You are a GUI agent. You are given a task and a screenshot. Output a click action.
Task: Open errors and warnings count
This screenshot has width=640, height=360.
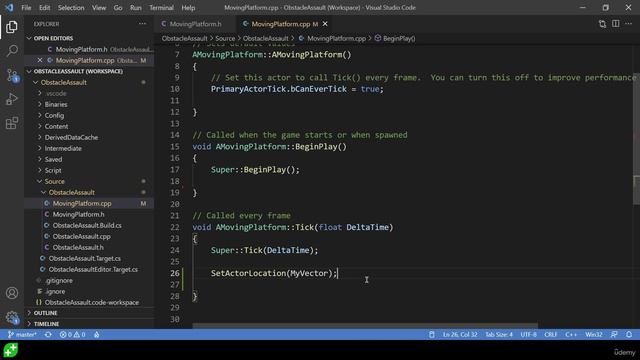(x=72, y=335)
